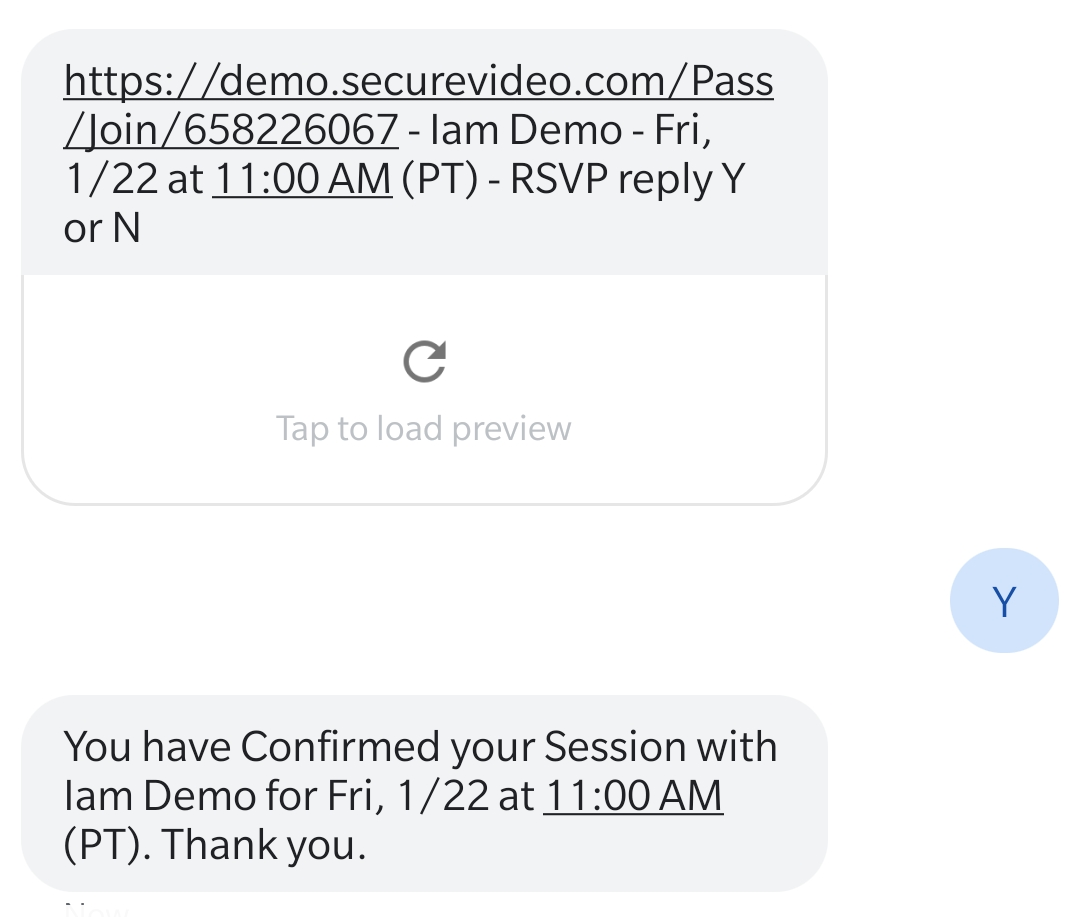Select the sent "Y" reply bubble

[1003, 601]
